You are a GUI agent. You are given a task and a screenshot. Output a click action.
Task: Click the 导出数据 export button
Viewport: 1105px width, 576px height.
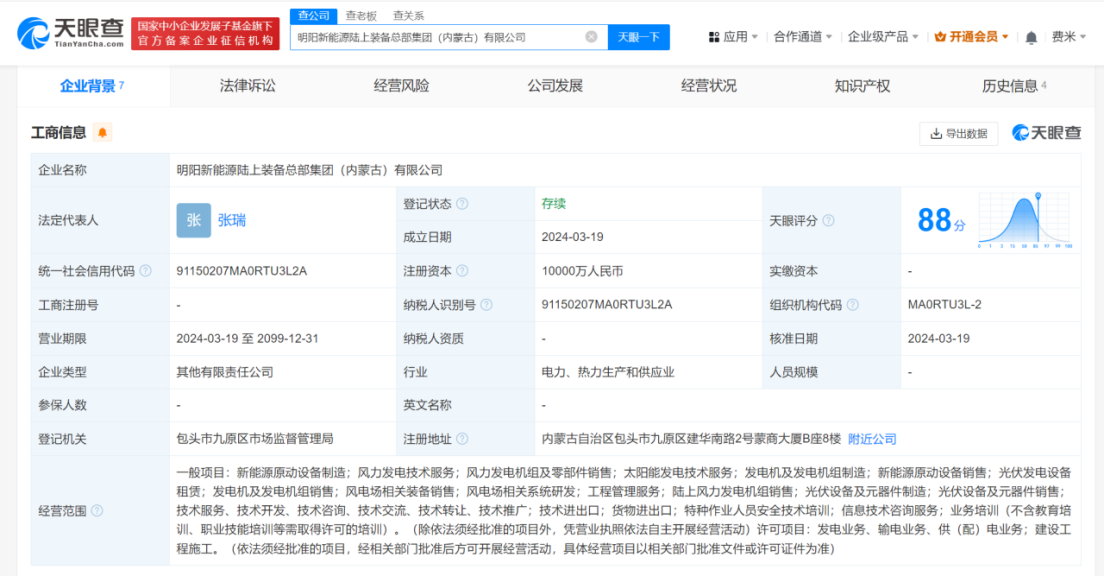pos(958,133)
